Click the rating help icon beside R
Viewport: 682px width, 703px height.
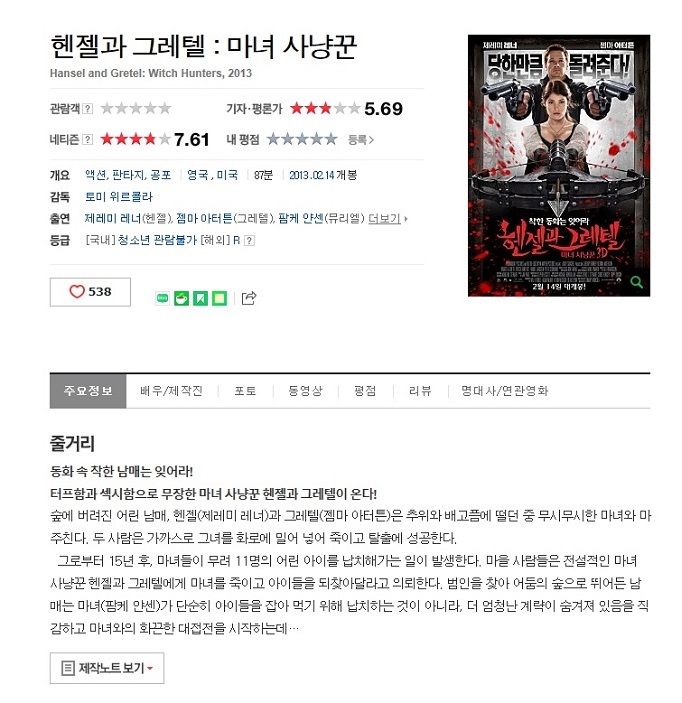(250, 241)
